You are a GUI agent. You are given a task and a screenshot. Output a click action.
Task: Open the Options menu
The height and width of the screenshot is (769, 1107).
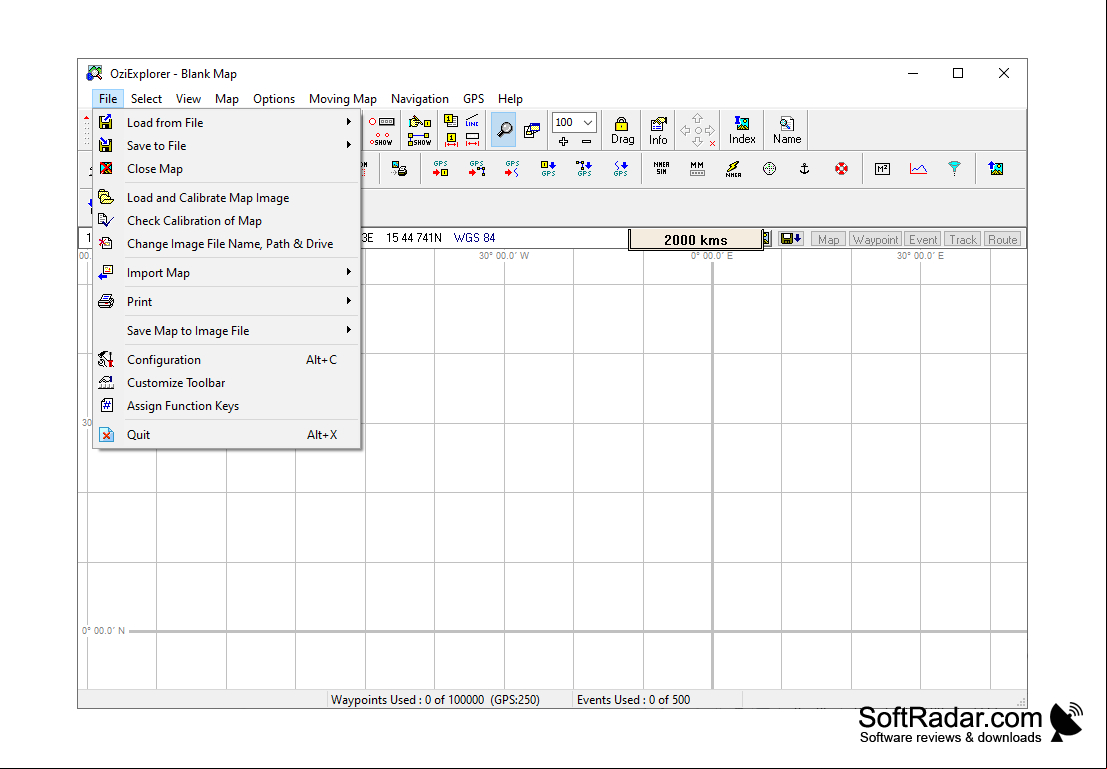tap(274, 99)
